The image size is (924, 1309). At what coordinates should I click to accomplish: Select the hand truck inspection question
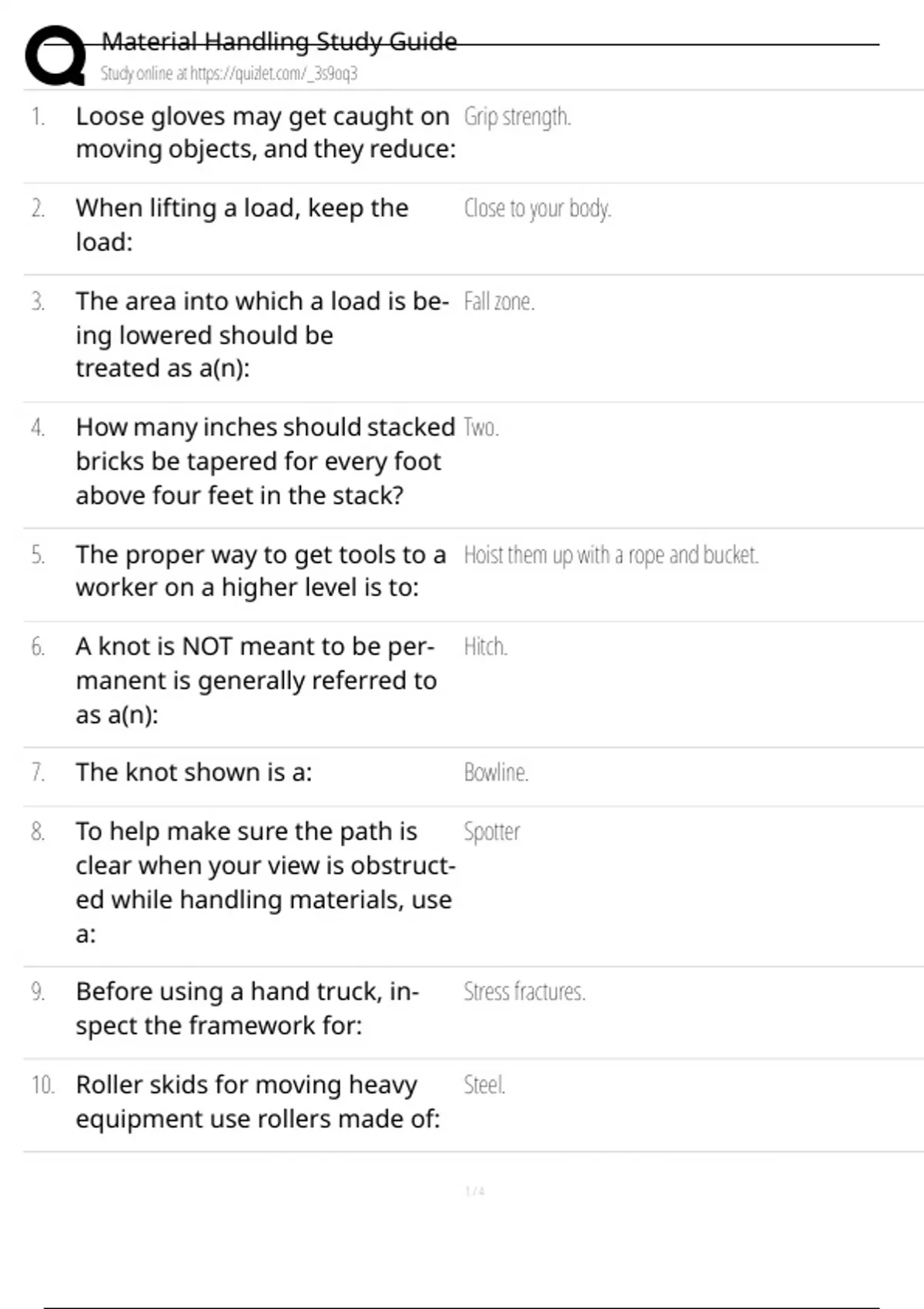(x=246, y=1008)
